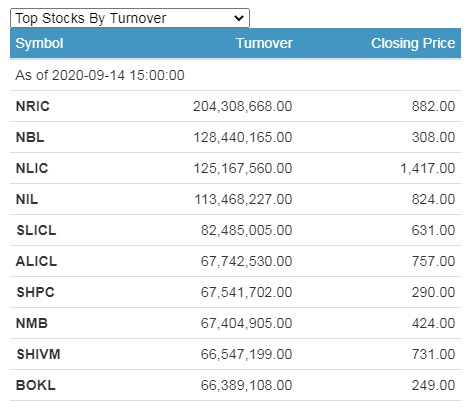
Task: Open the ALICL stock symbol
Action: click(36, 261)
